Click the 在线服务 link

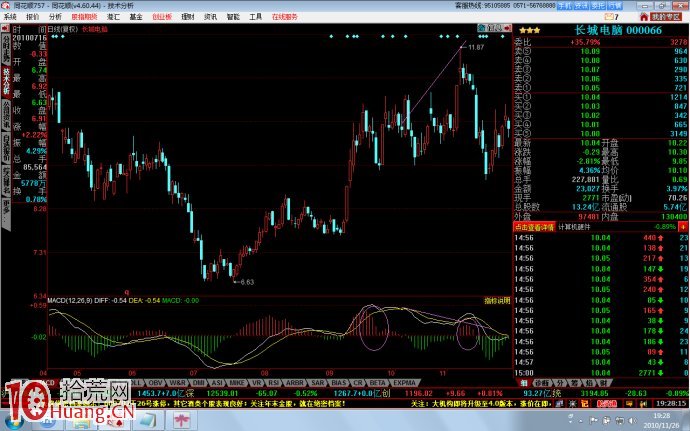(286, 17)
